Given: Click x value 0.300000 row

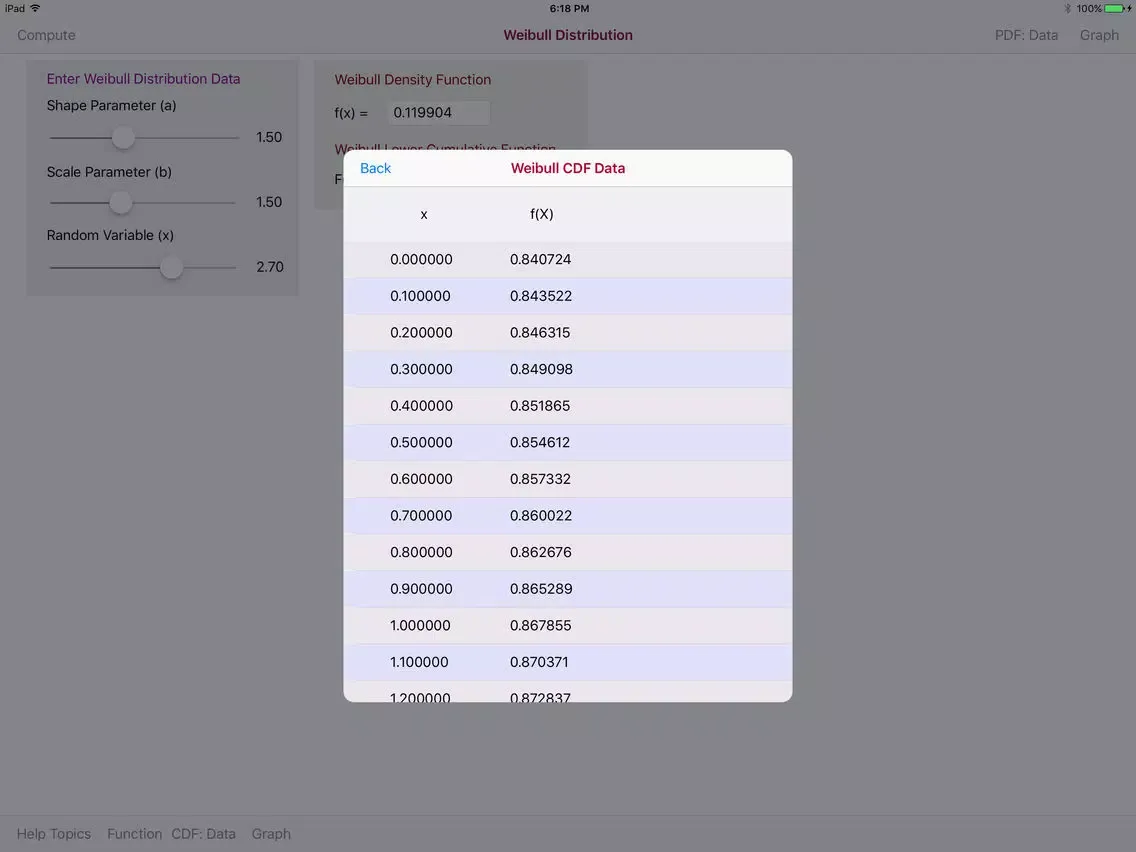Looking at the screenshot, I should pyautogui.click(x=567, y=369).
